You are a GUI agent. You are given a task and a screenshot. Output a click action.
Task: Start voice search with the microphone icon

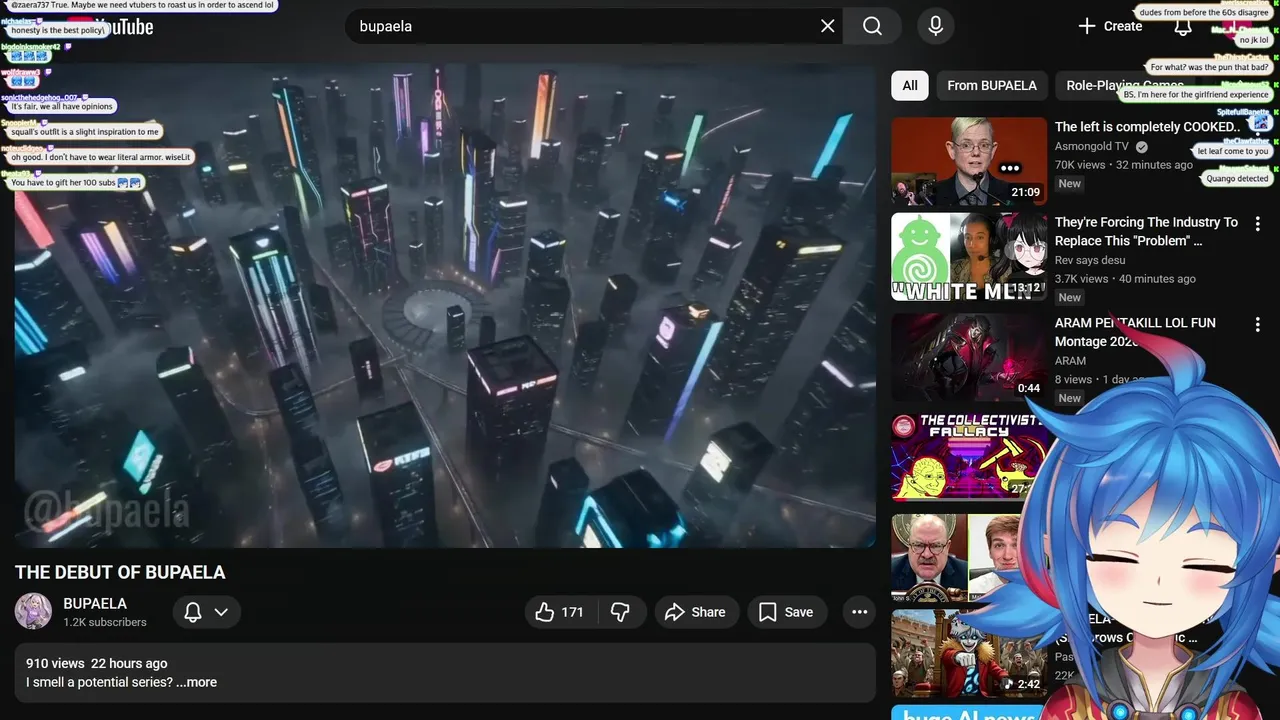[935, 26]
